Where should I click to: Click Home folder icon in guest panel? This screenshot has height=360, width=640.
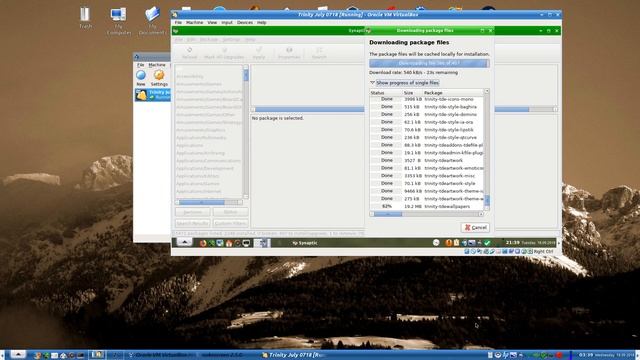click(x=229, y=243)
